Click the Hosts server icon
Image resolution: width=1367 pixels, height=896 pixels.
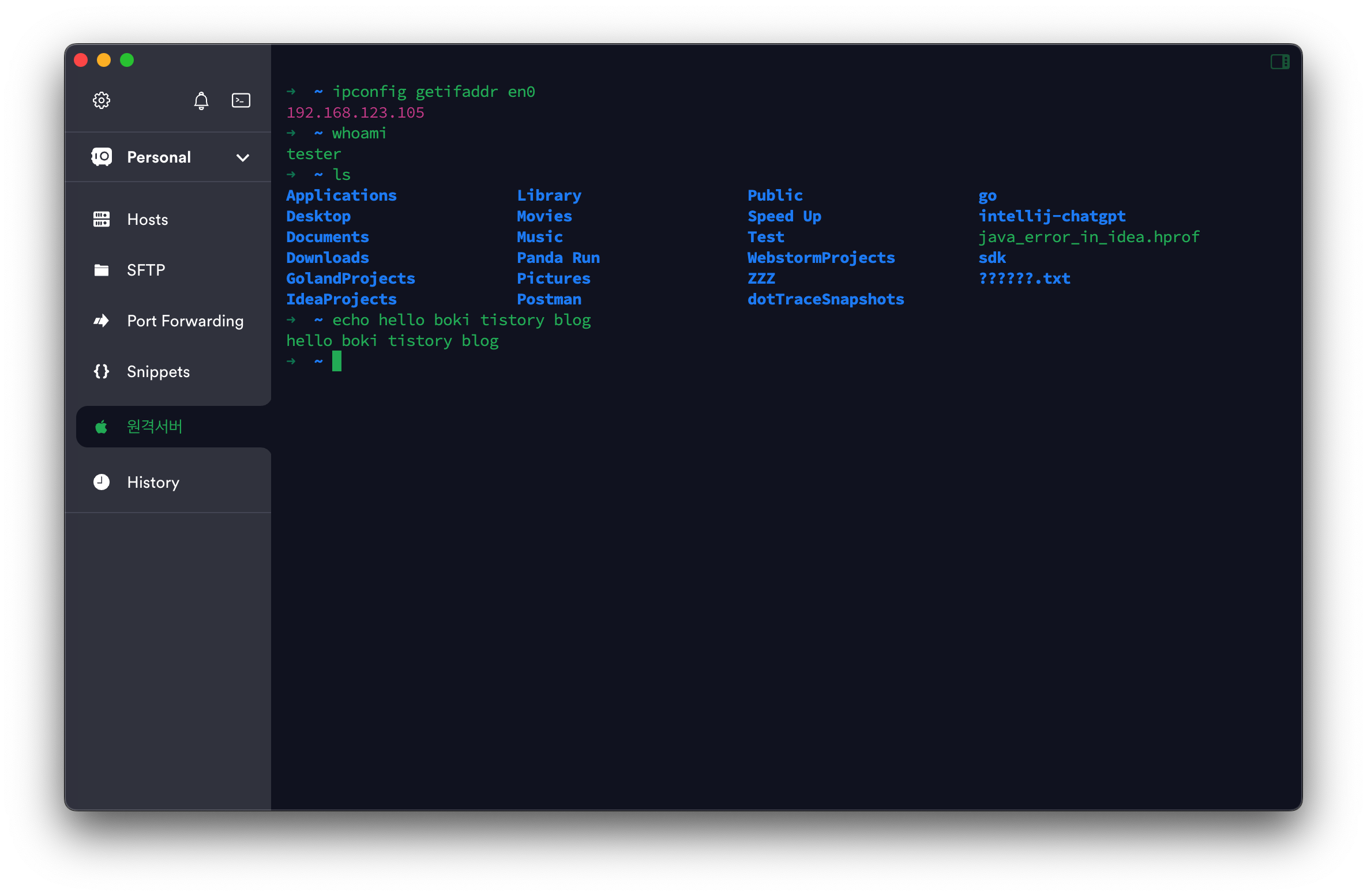(102, 219)
